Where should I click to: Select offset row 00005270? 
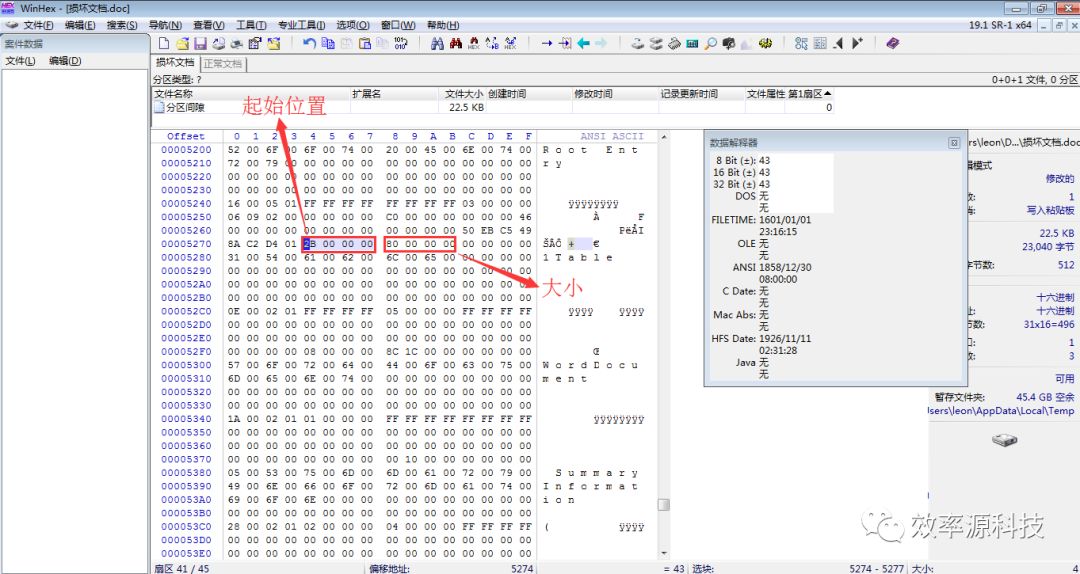coord(187,244)
